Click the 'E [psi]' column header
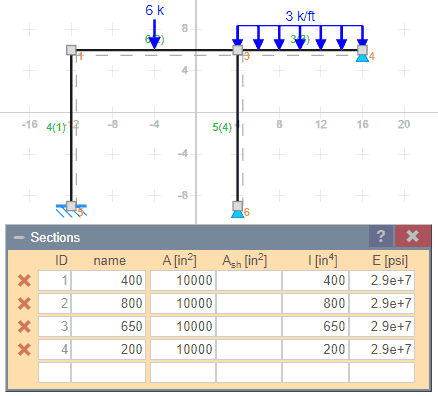Screen dimensions: 438x396 (390, 260)
